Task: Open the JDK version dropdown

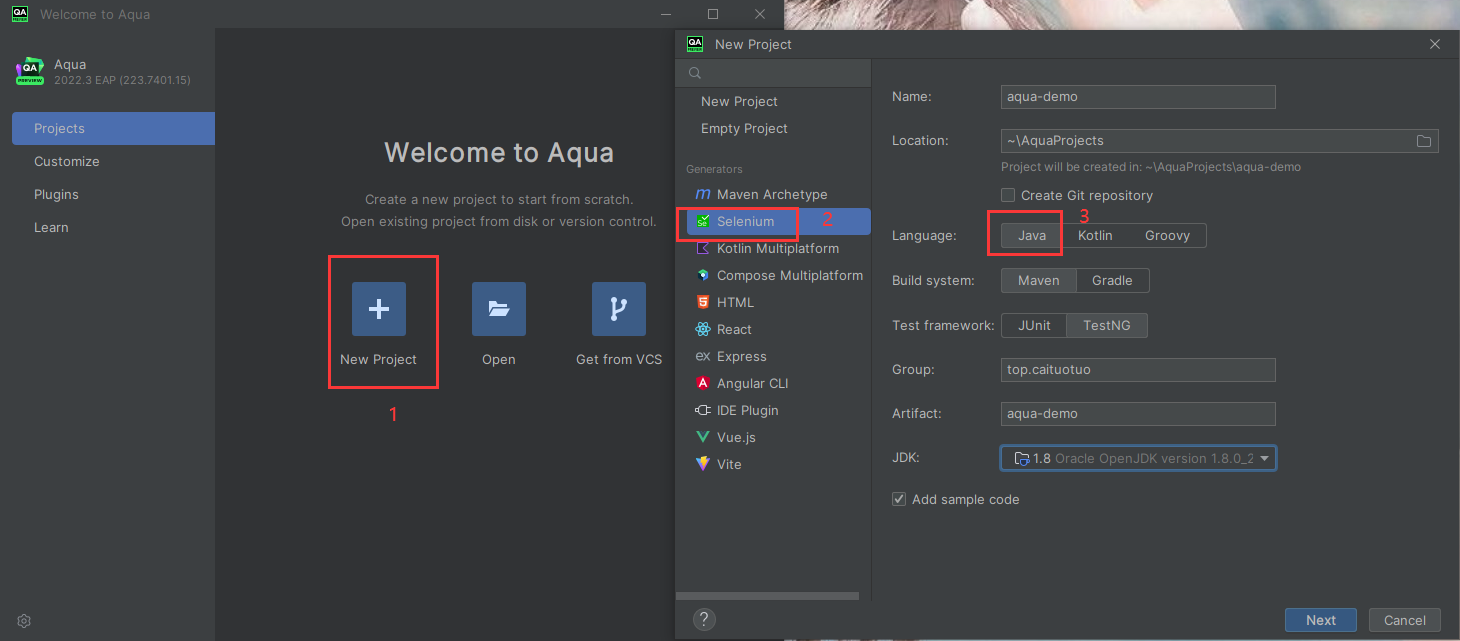Action: 1138,458
